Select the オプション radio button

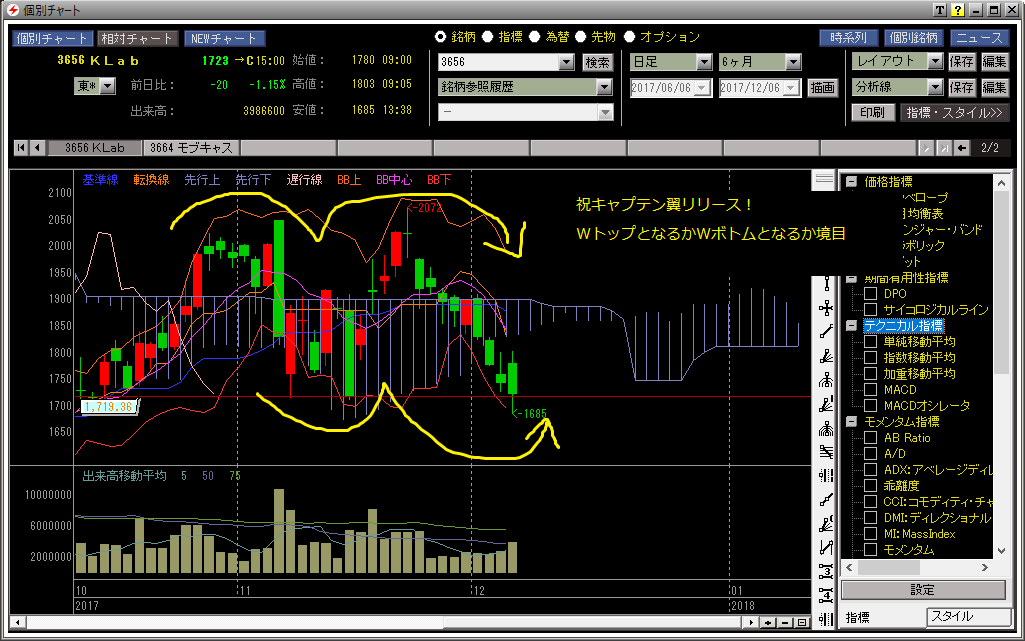coord(630,37)
